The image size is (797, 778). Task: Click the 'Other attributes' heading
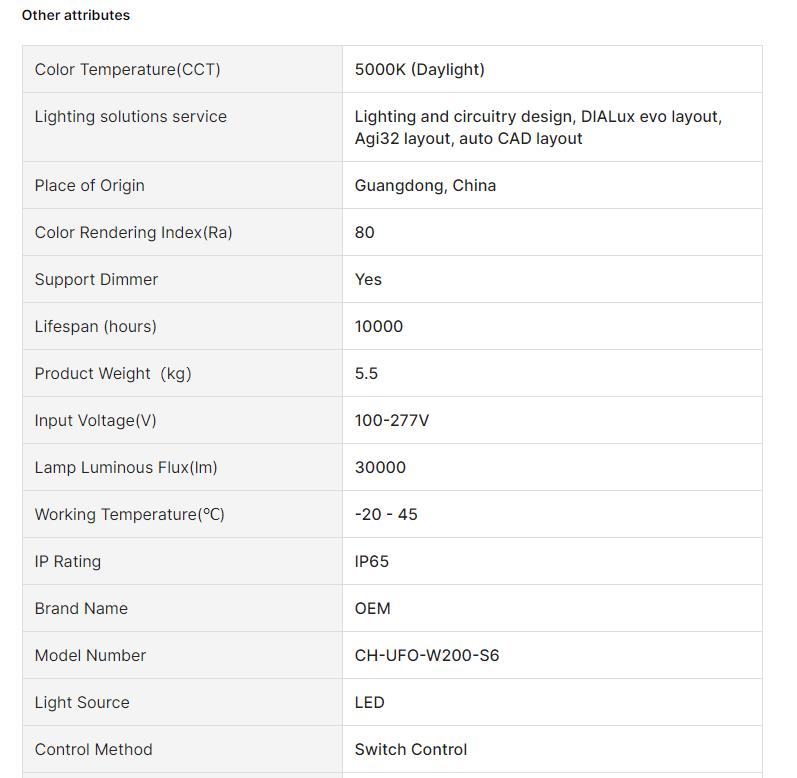point(76,15)
